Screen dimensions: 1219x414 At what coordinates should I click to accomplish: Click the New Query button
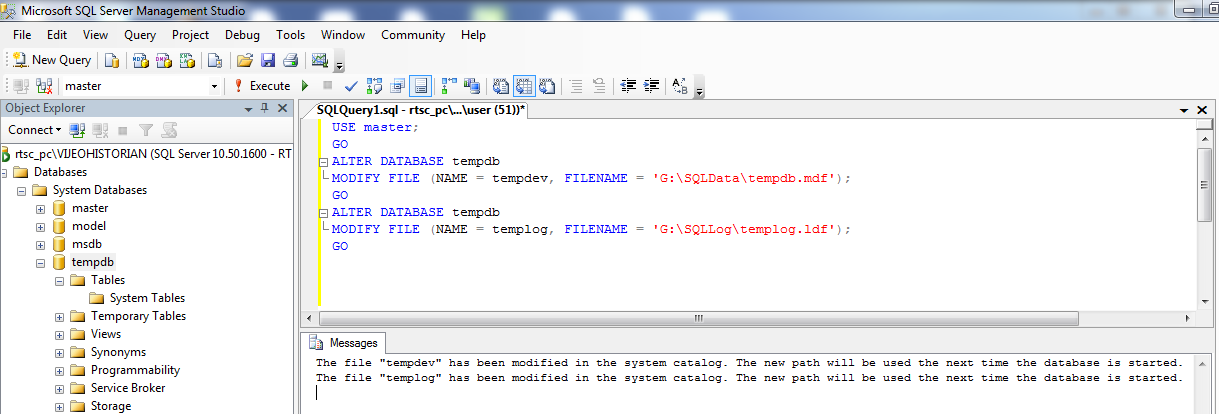click(52, 60)
